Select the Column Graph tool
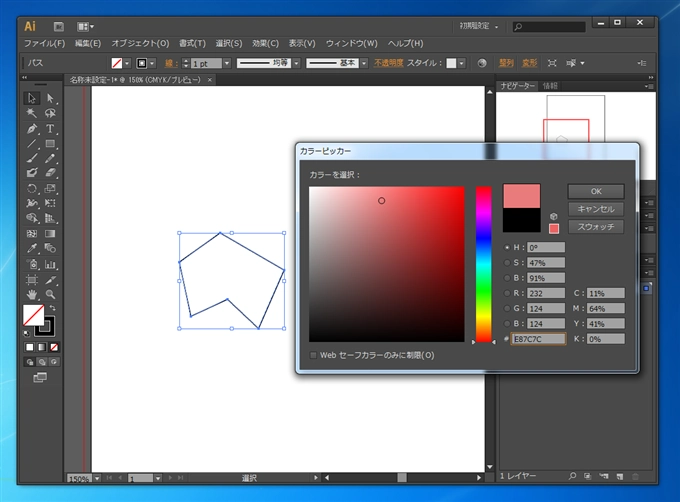680x502 pixels. click(x=50, y=264)
